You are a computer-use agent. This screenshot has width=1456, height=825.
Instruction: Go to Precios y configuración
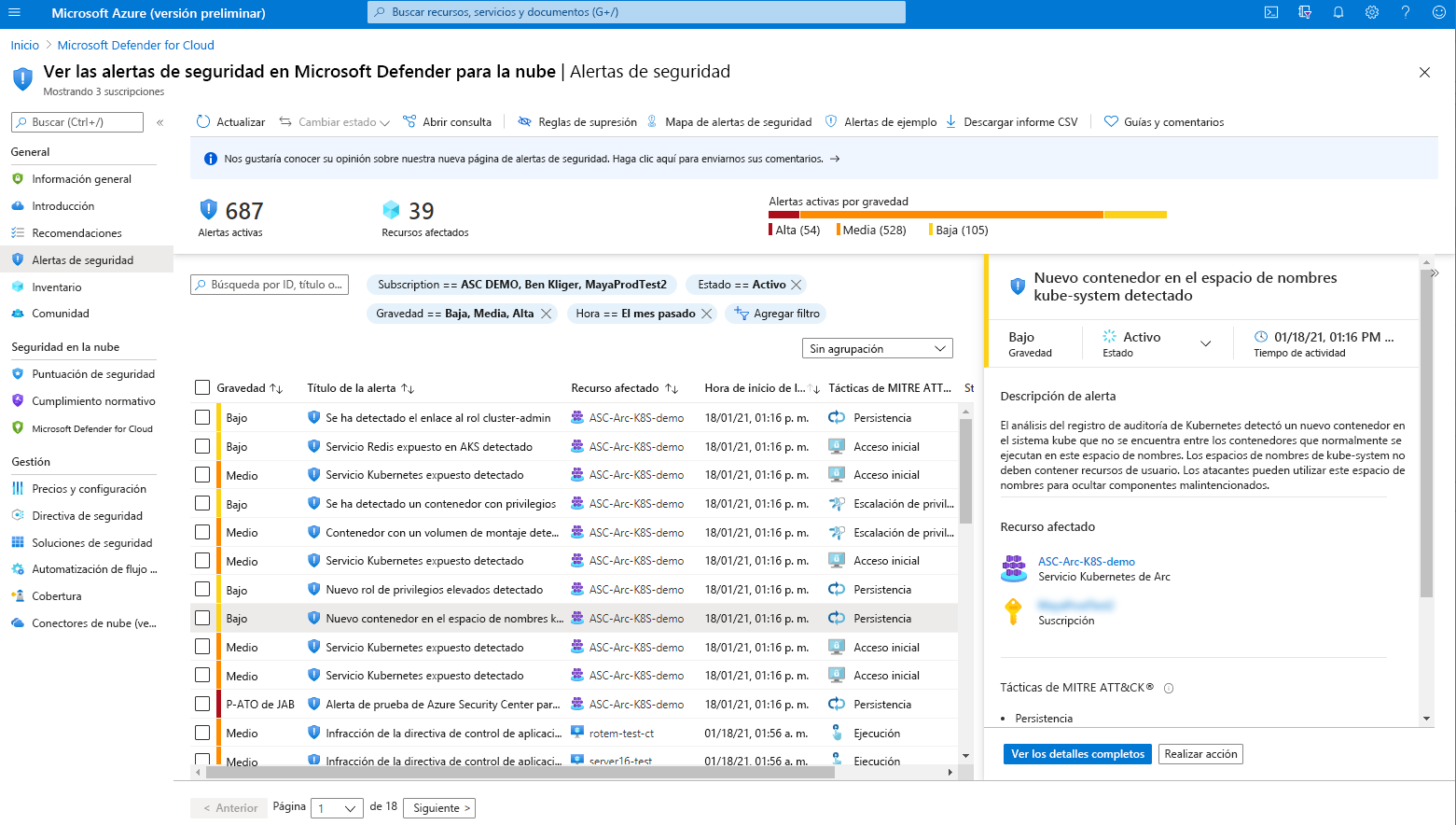pos(87,489)
